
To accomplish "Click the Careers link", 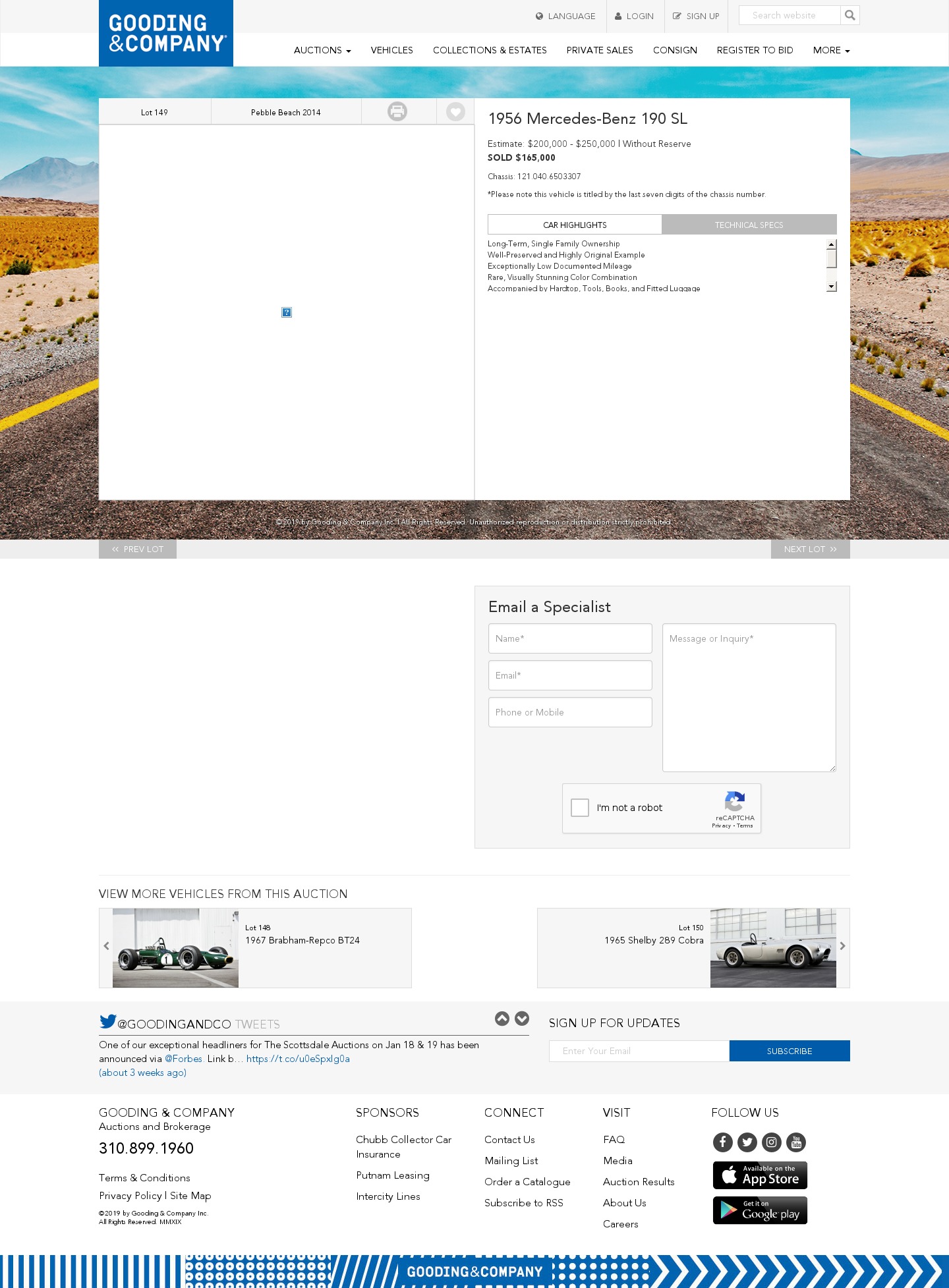I will tap(621, 1224).
